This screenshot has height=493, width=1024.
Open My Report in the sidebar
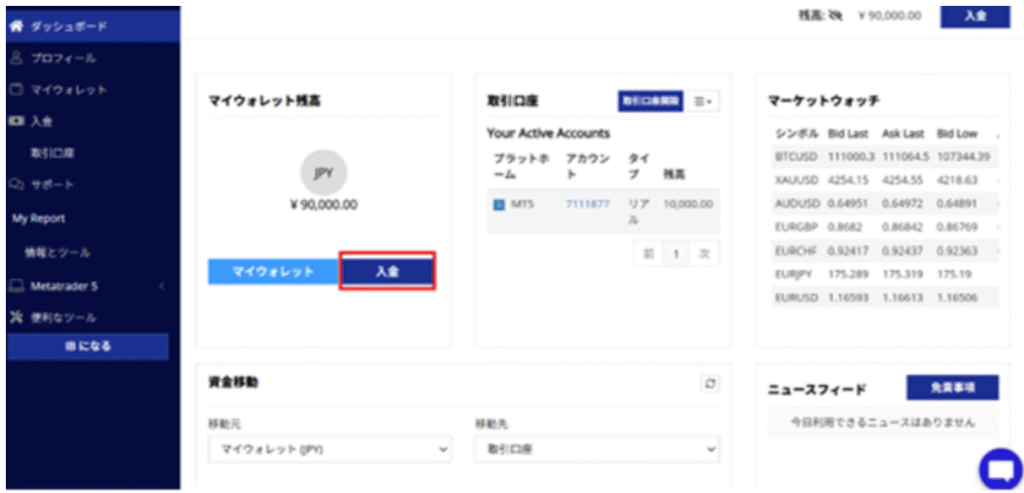click(38, 218)
